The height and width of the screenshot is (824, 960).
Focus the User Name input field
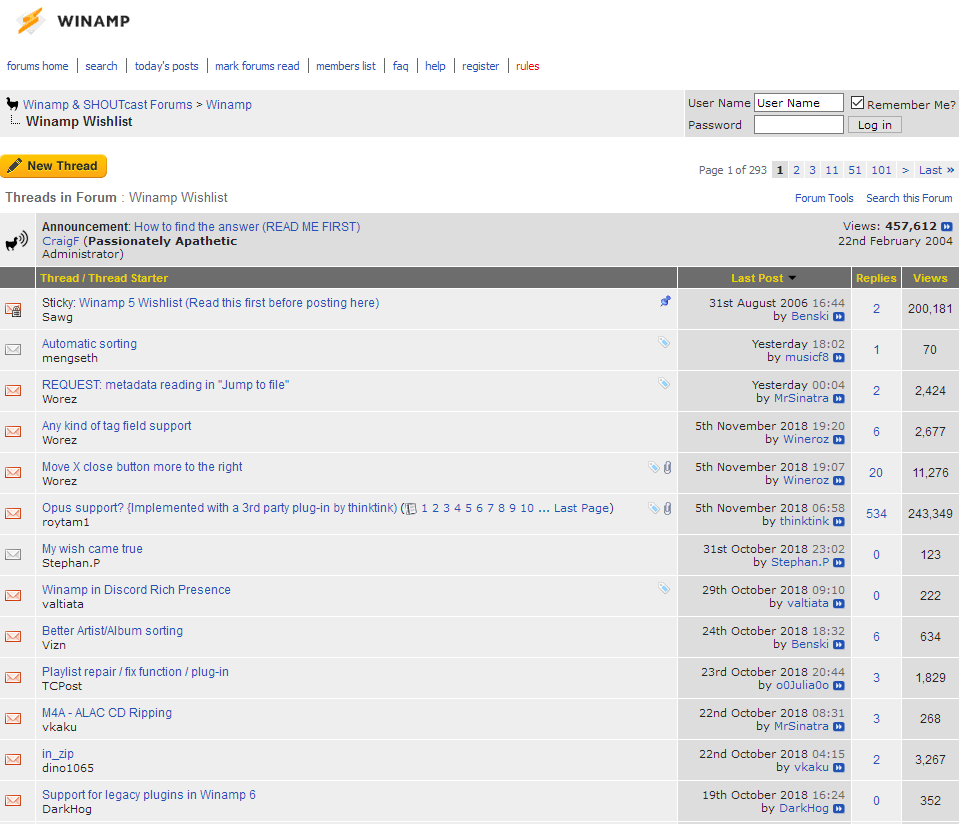click(x=798, y=103)
